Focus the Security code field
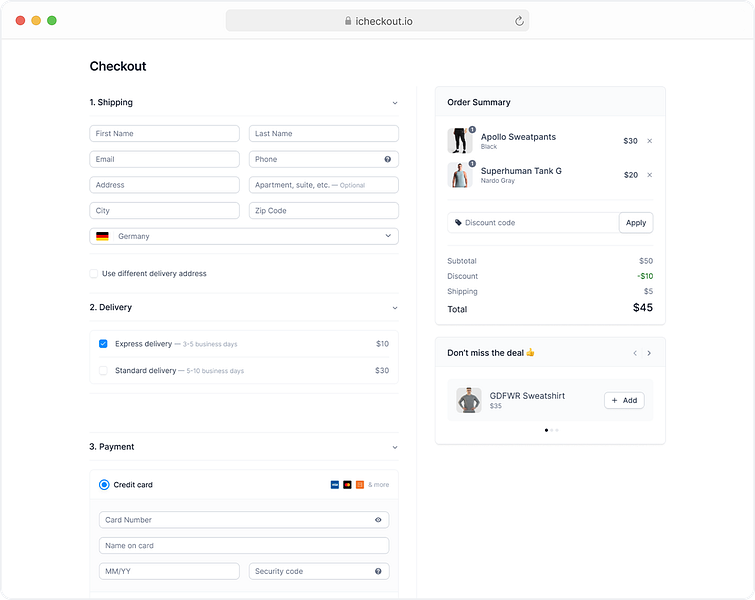This screenshot has height=600, width=755. [x=319, y=571]
